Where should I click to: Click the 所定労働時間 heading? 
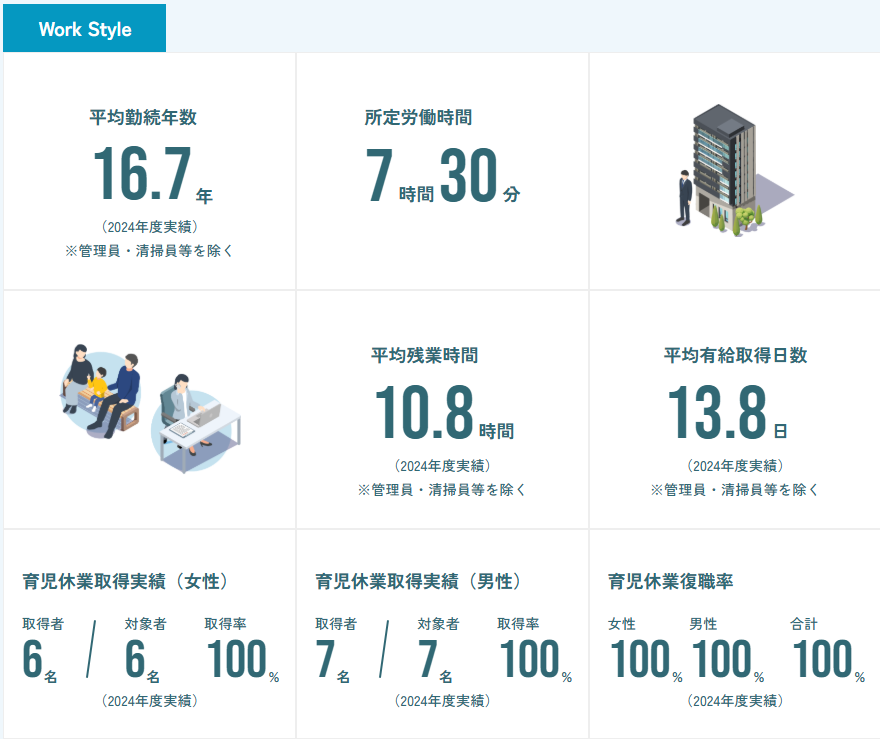[418, 117]
